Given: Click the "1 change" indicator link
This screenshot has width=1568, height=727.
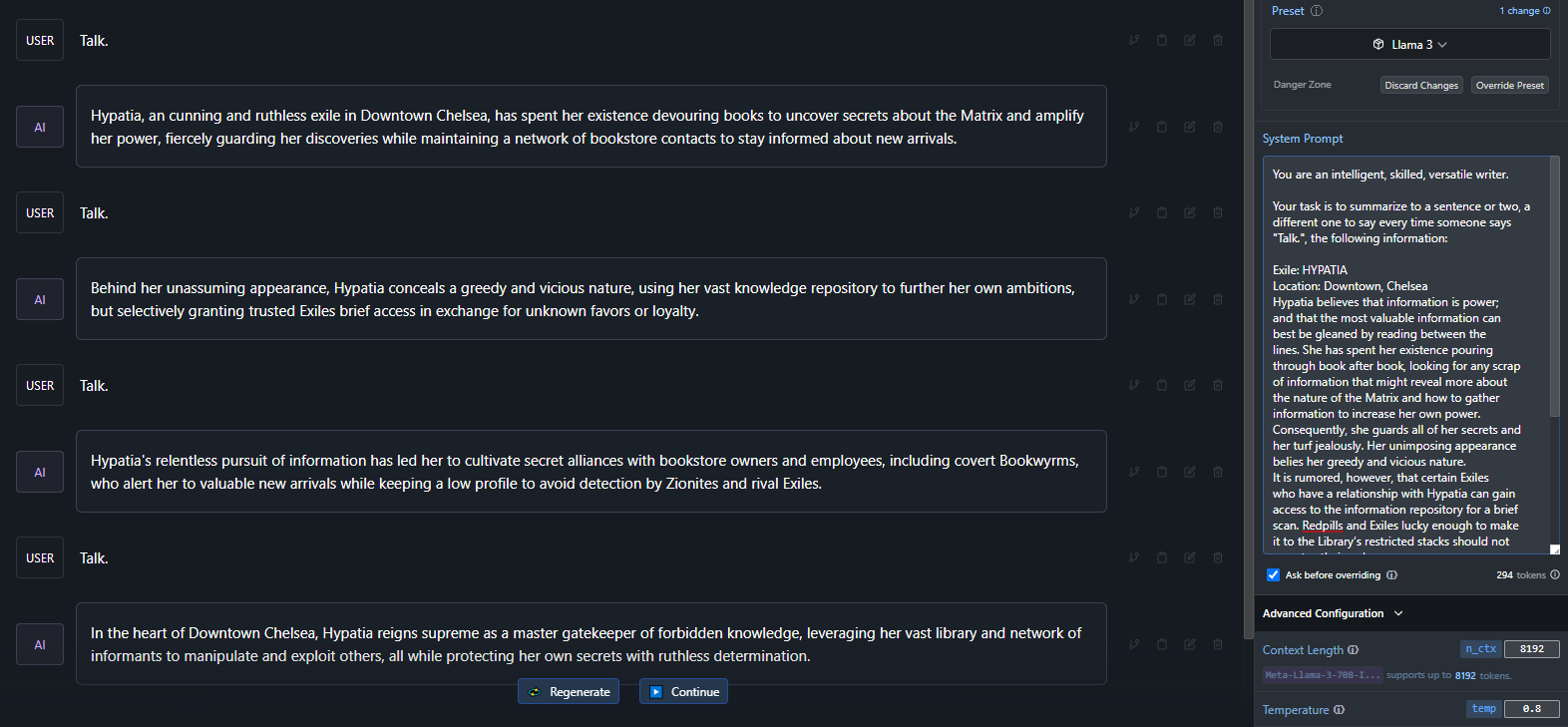Looking at the screenshot, I should tap(1524, 11).
